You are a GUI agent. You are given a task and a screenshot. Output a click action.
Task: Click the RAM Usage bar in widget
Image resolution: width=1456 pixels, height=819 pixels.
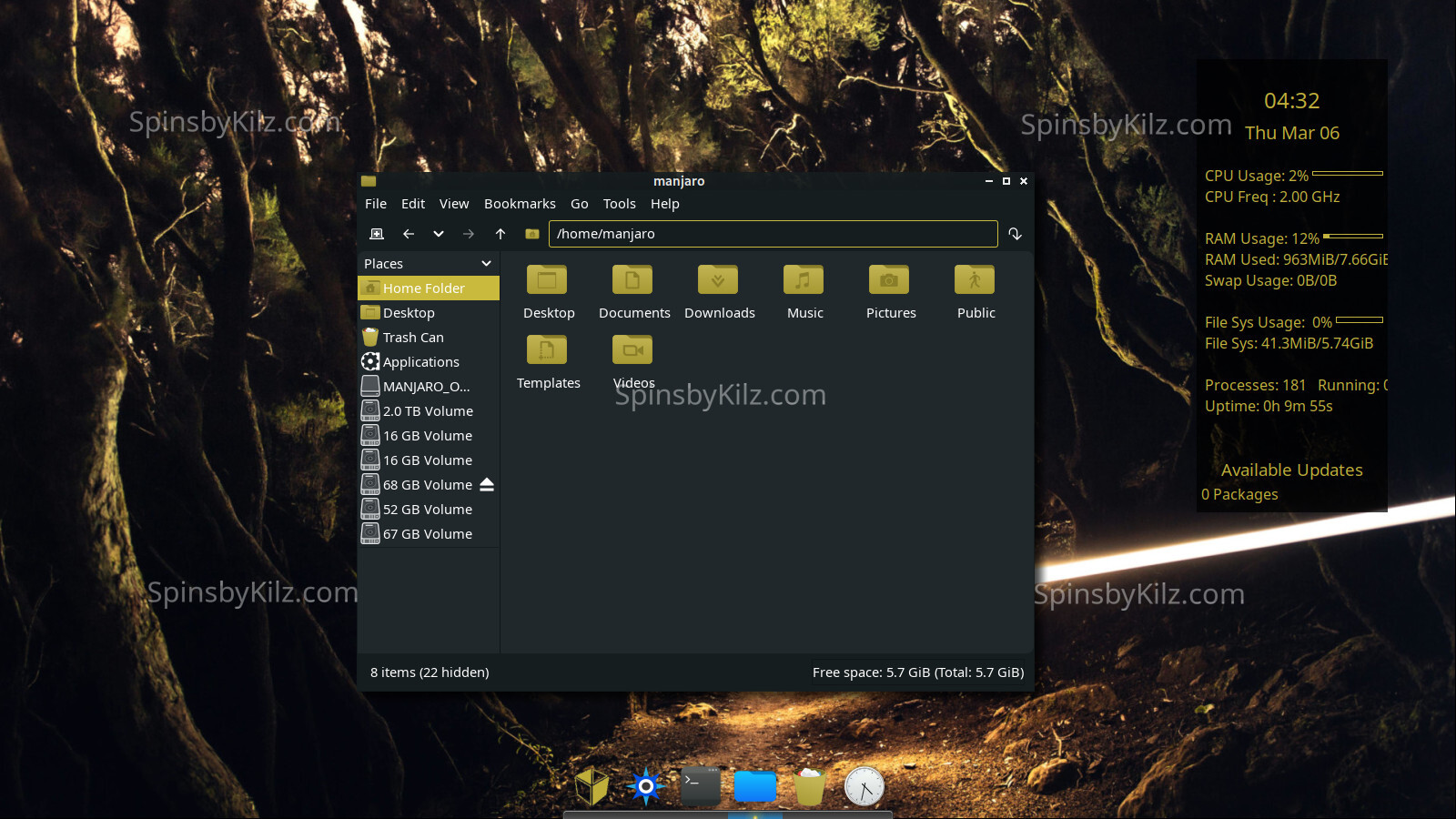coord(1353,237)
